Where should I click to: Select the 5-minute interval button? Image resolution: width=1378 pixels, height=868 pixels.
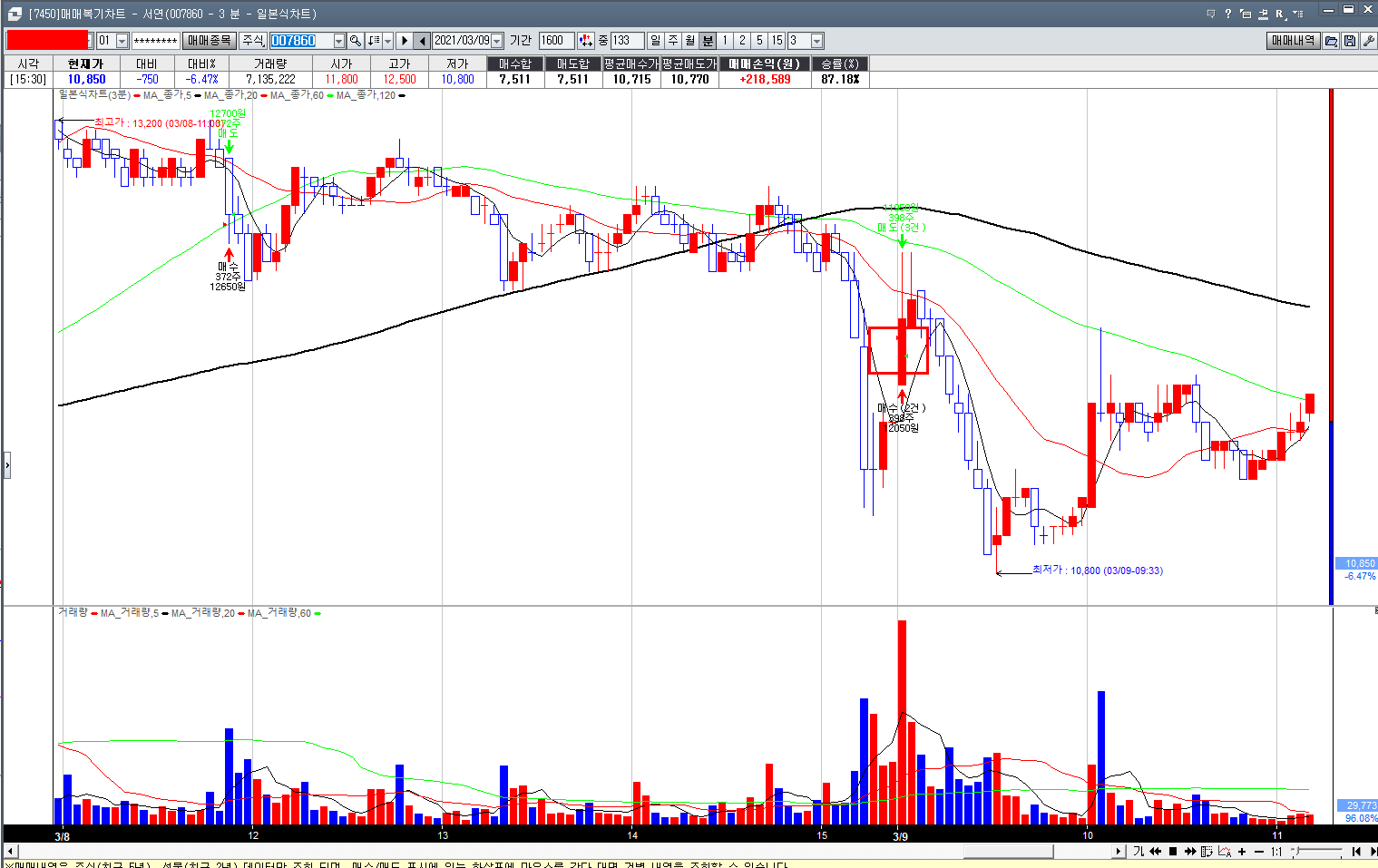coord(759,41)
